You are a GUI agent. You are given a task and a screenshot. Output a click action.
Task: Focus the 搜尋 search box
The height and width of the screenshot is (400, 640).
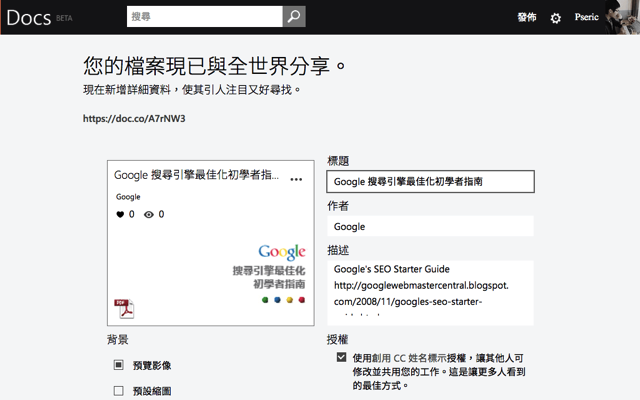204,16
